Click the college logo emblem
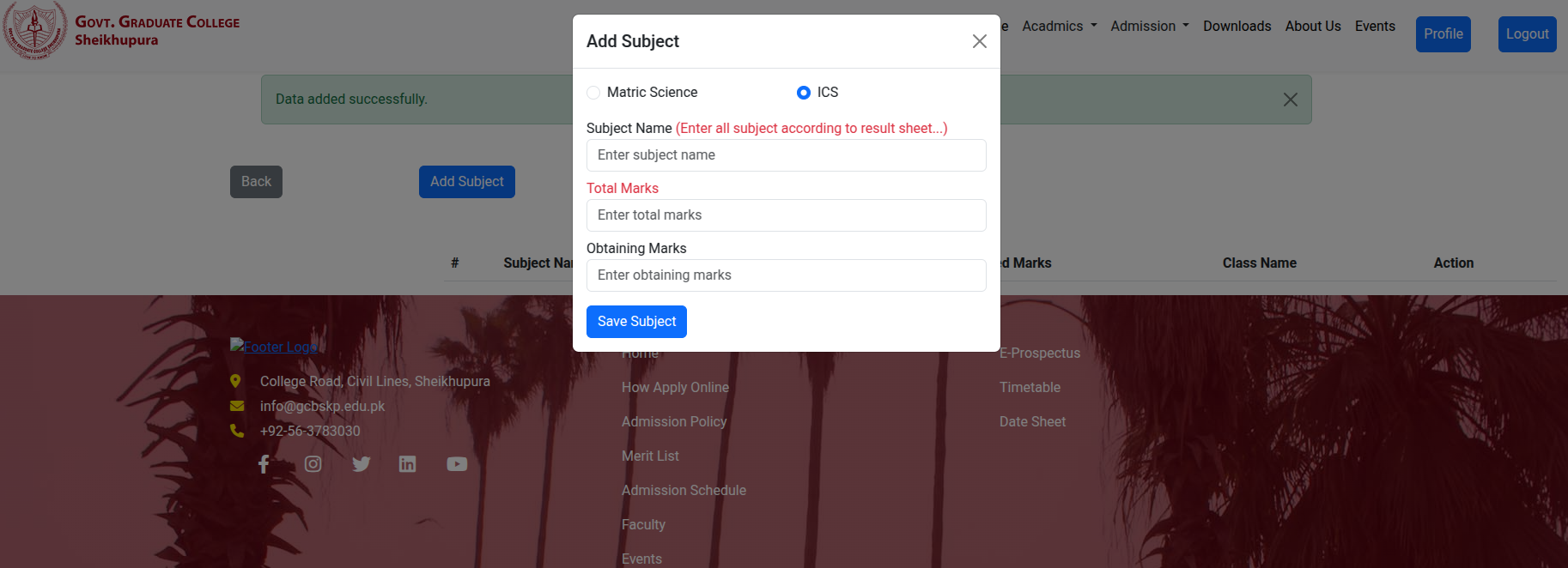This screenshot has height=568, width=1568. [x=34, y=30]
